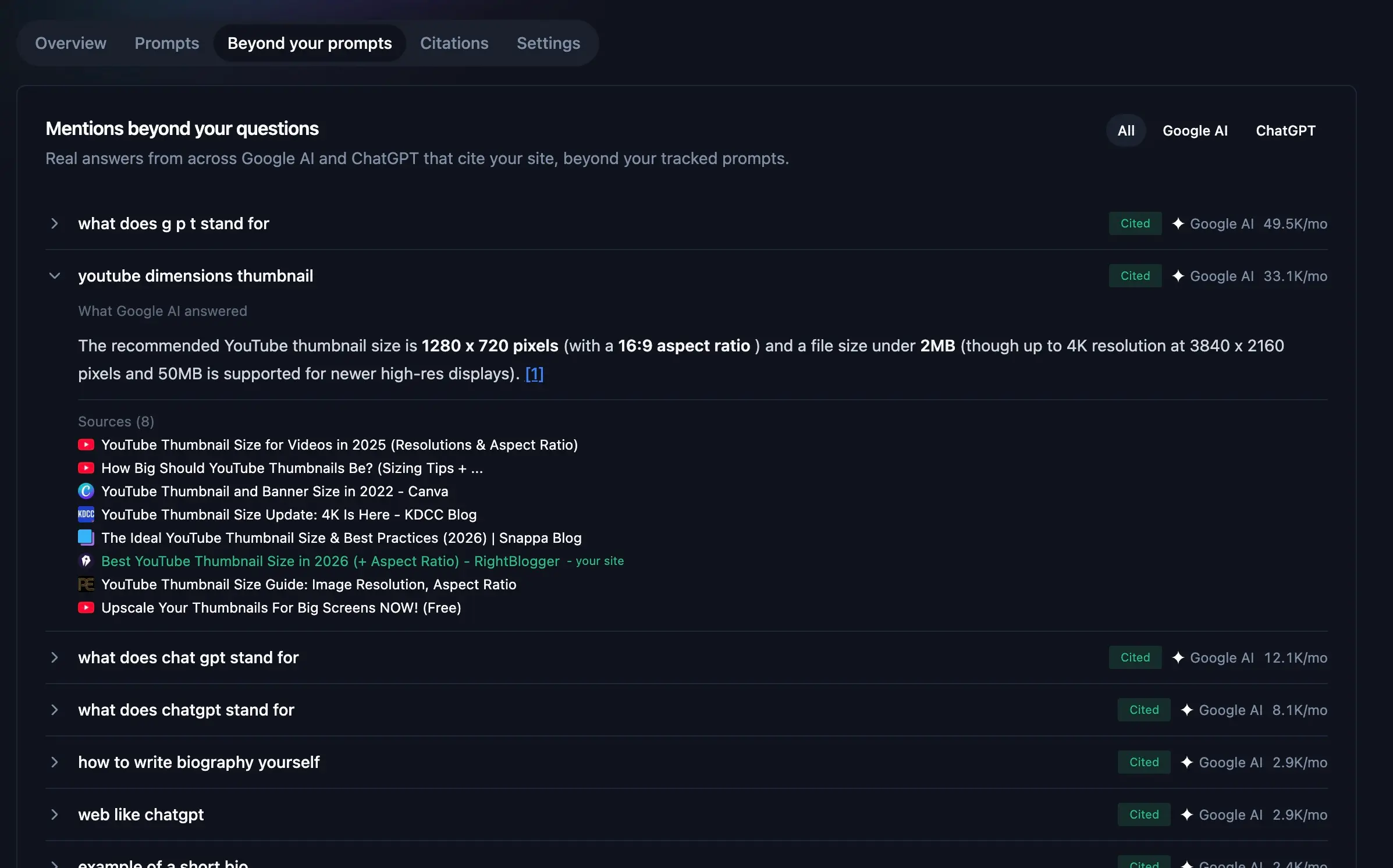Expand 'what does chat gpt stand for' chevron
This screenshot has height=868, width=1393.
(54, 657)
